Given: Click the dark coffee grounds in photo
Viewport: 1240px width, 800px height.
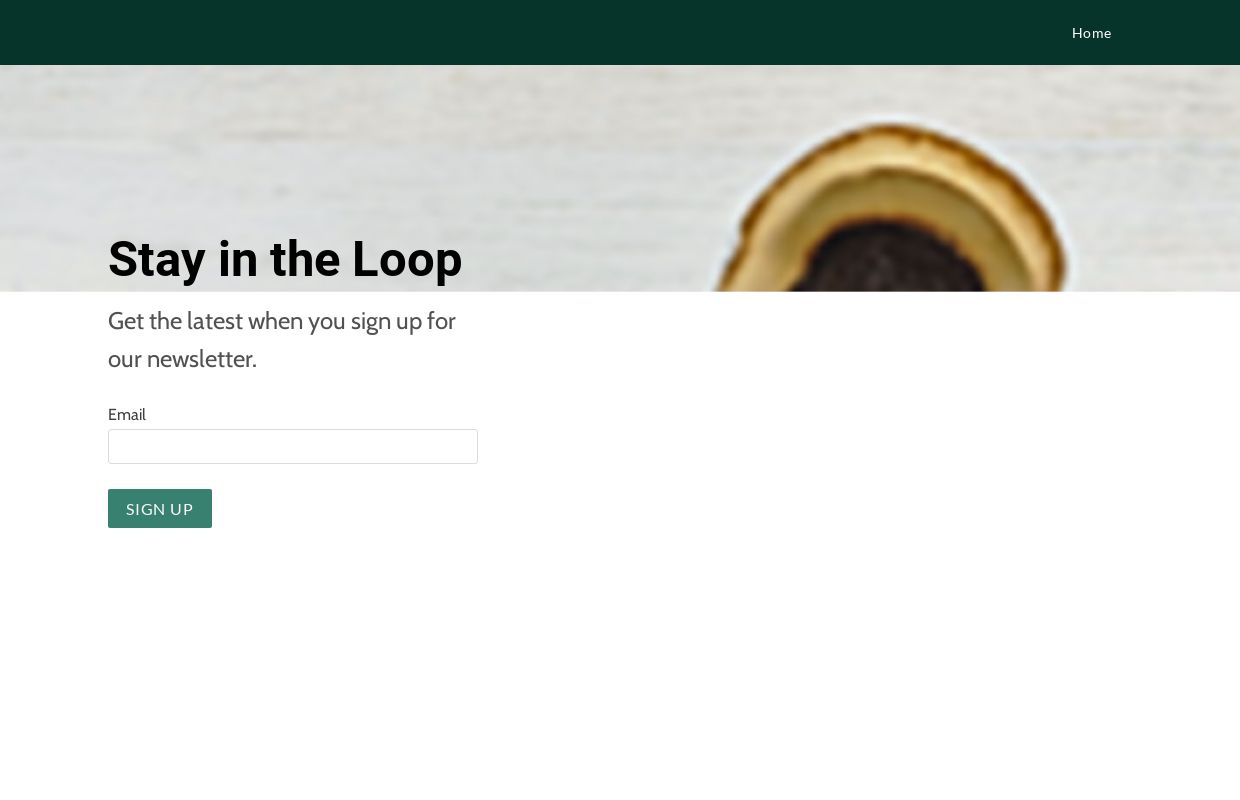Looking at the screenshot, I should pos(893,260).
